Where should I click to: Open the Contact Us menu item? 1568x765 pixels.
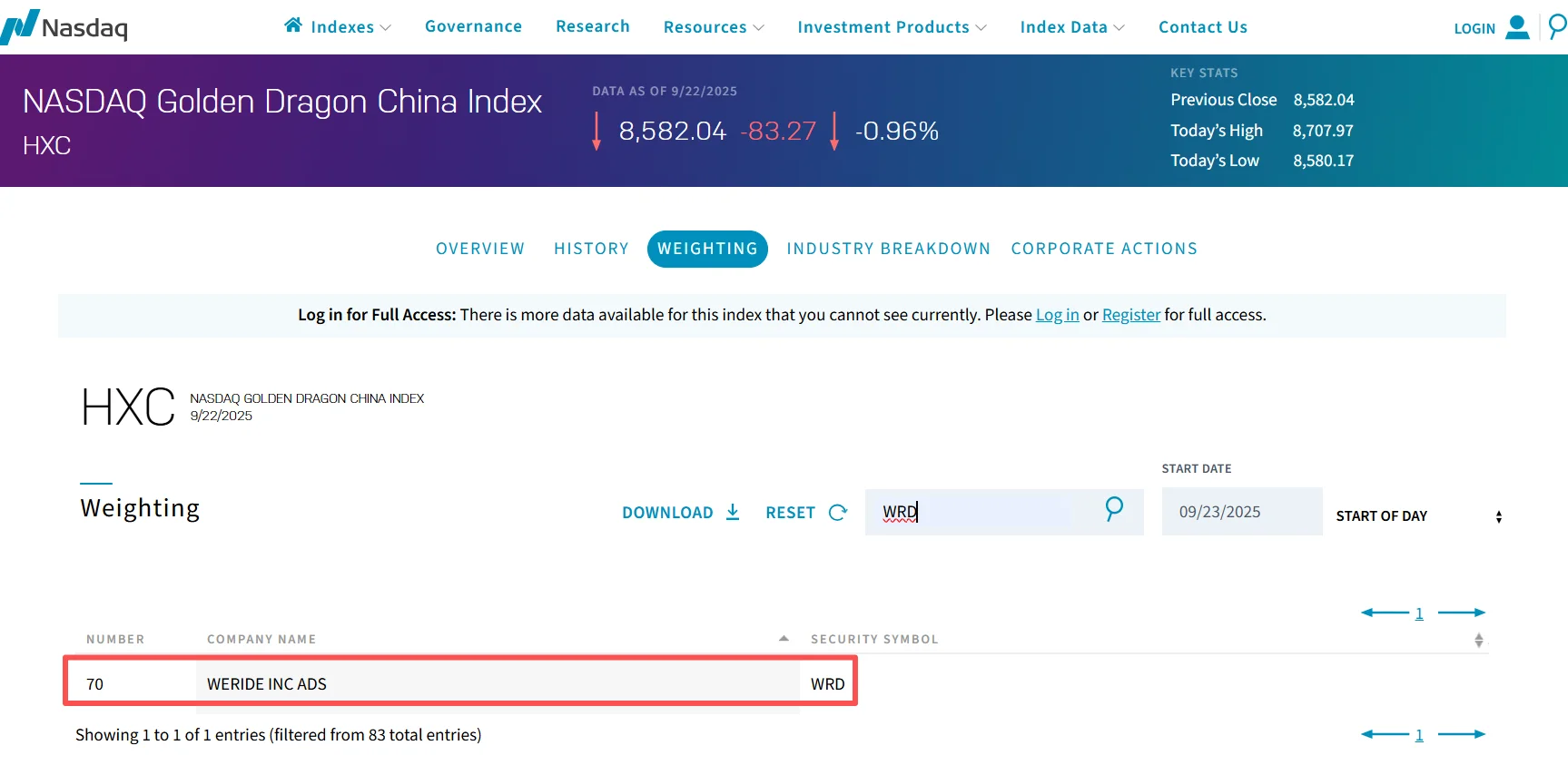[1203, 27]
